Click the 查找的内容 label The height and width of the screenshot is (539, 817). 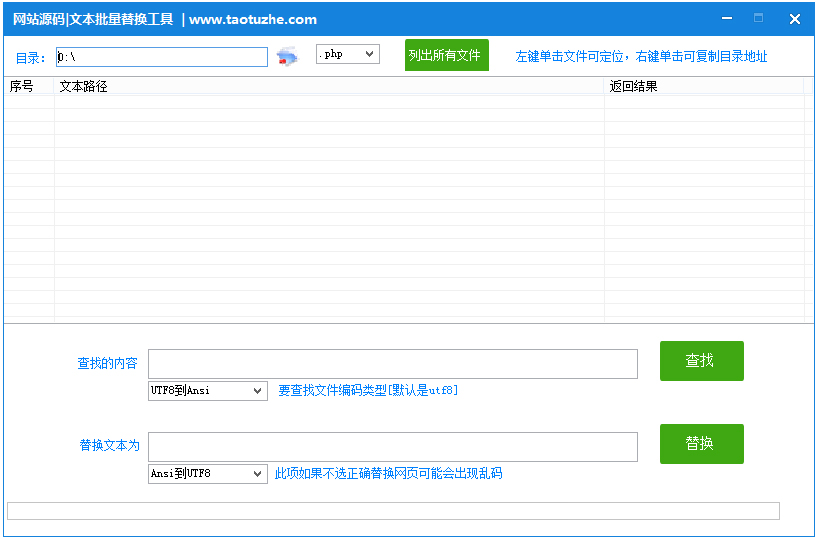pyautogui.click(x=107, y=363)
